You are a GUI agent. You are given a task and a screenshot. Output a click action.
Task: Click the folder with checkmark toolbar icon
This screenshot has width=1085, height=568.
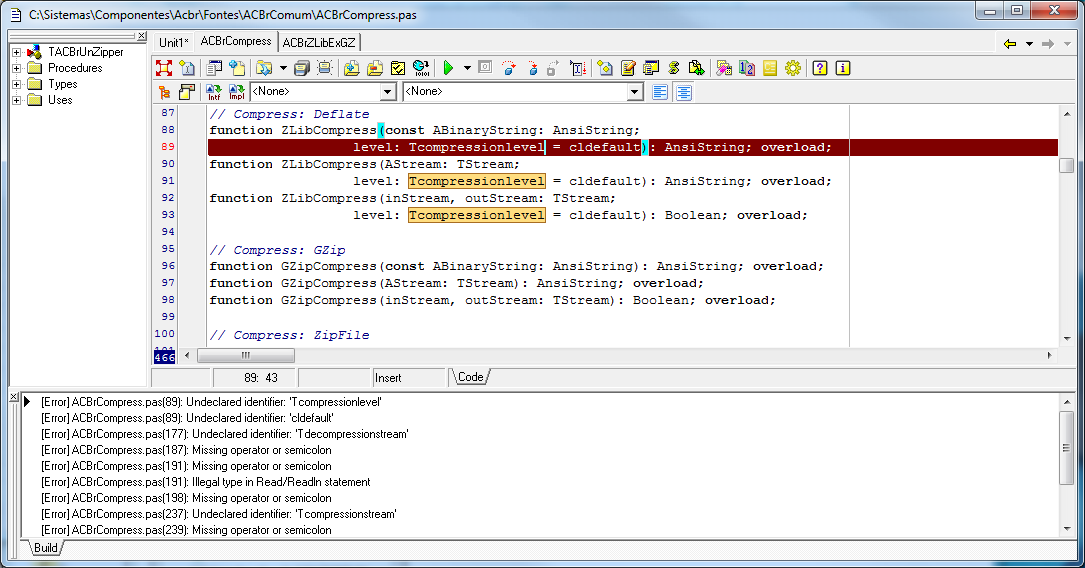tap(398, 68)
